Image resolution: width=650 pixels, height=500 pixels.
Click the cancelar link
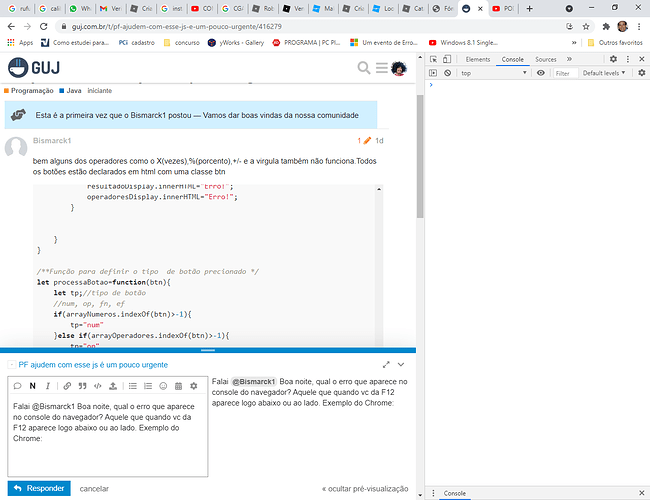(x=94, y=489)
